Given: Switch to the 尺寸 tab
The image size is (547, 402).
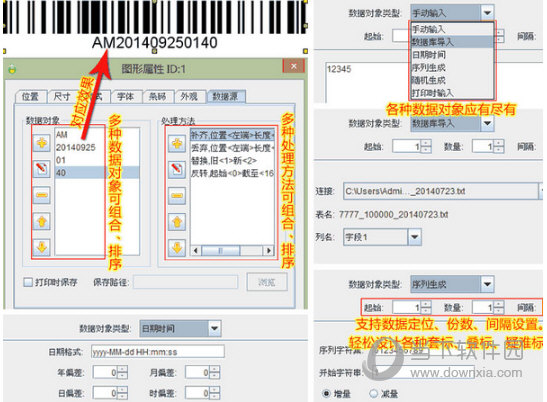Looking at the screenshot, I should 62,96.
